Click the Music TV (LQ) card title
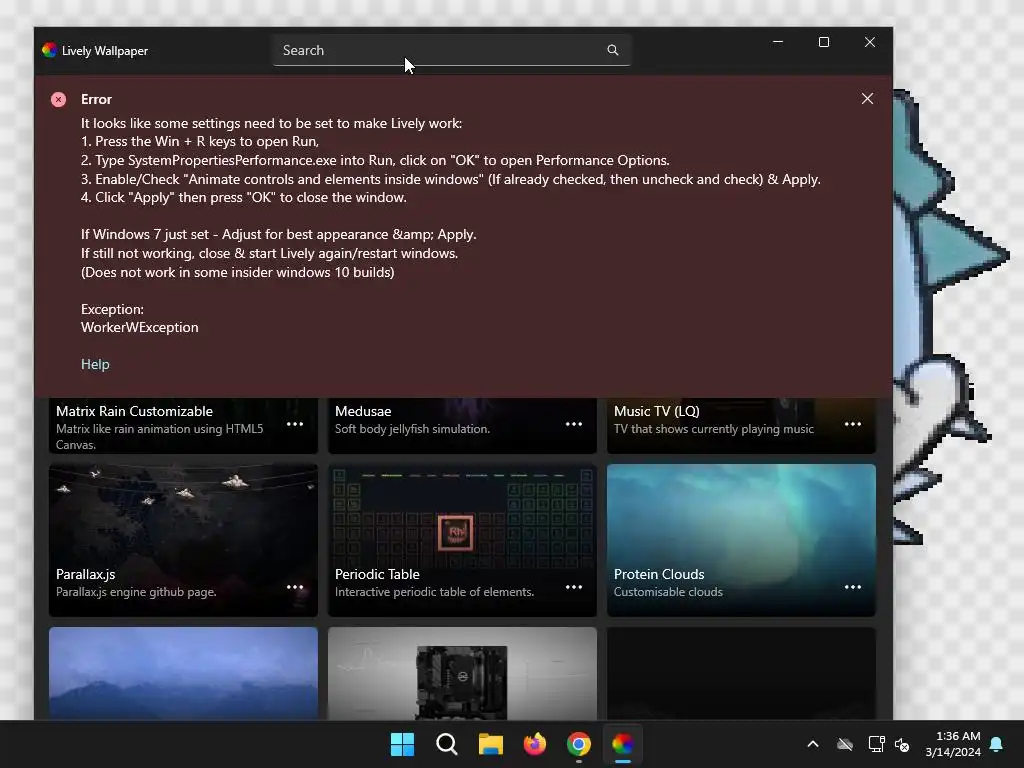This screenshot has height=768, width=1024. [657, 411]
